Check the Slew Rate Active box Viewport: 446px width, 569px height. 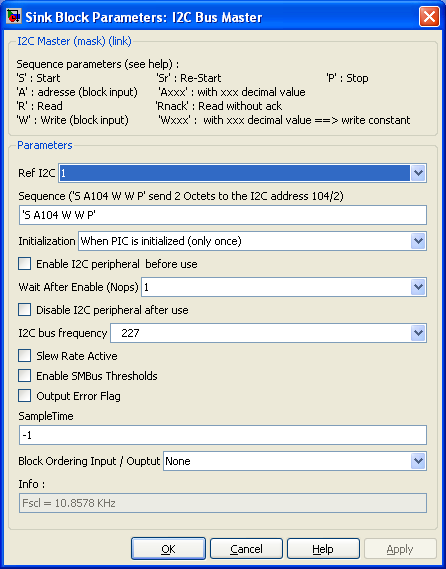point(24,356)
